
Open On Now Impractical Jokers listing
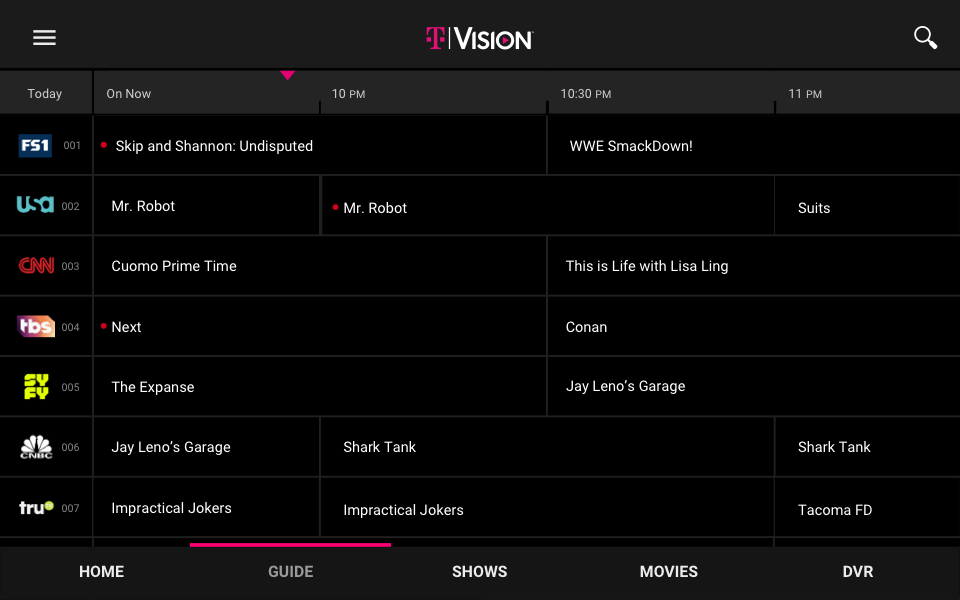(207, 508)
